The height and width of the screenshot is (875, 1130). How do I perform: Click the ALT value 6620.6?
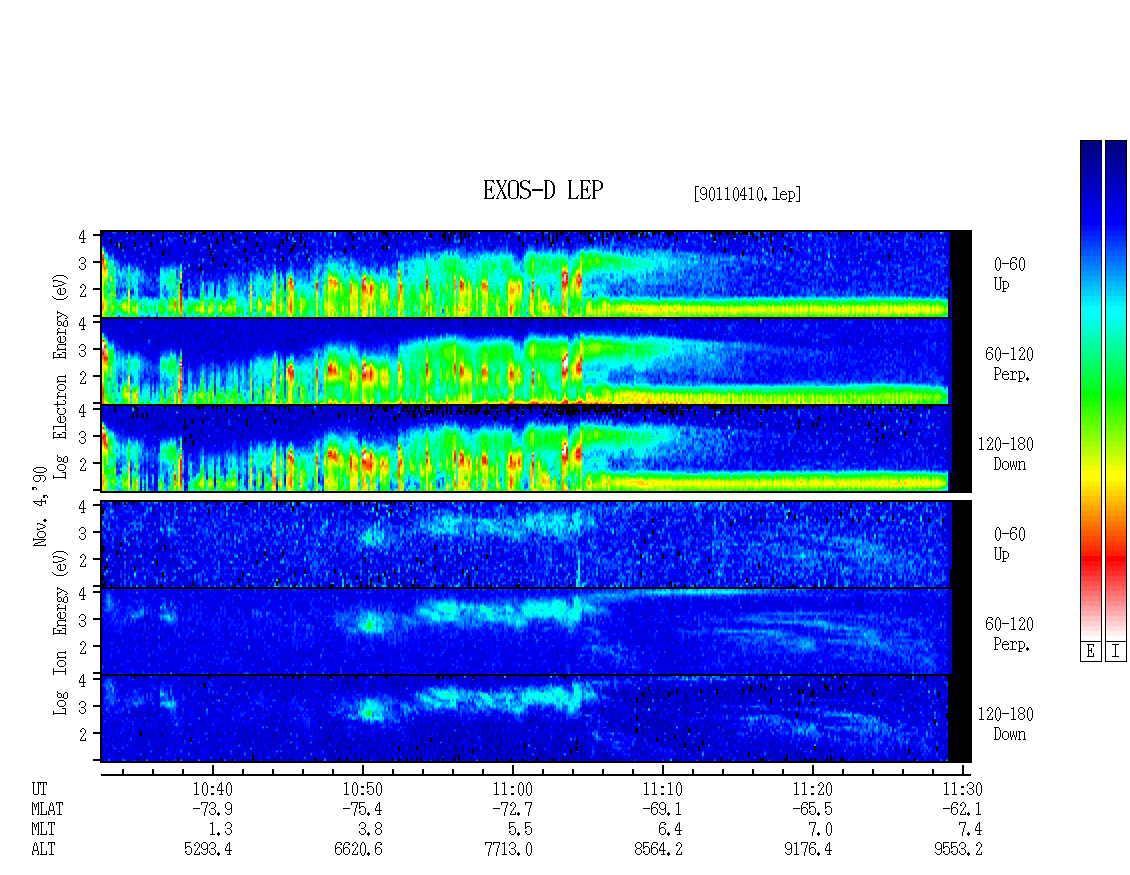[x=358, y=850]
